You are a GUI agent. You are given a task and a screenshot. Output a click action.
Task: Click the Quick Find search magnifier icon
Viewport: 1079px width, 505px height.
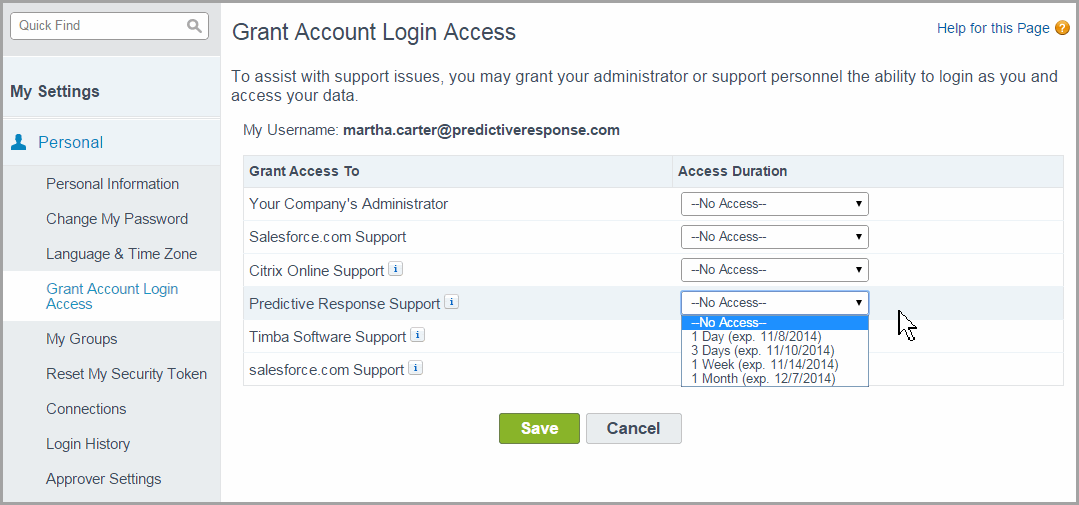point(194,26)
